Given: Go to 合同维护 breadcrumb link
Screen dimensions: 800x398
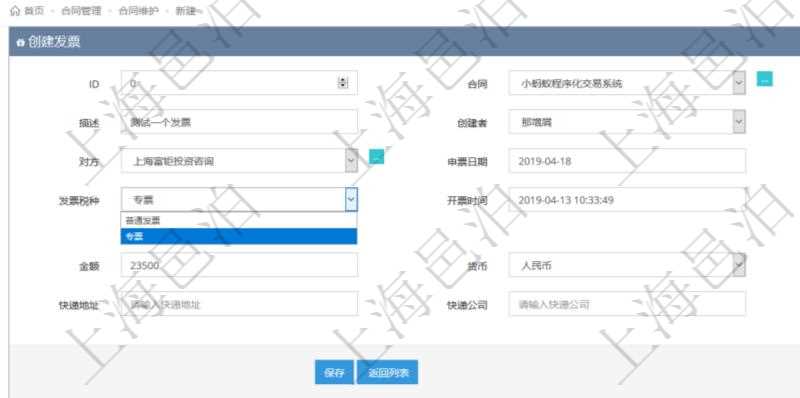Looking at the screenshot, I should [139, 11].
